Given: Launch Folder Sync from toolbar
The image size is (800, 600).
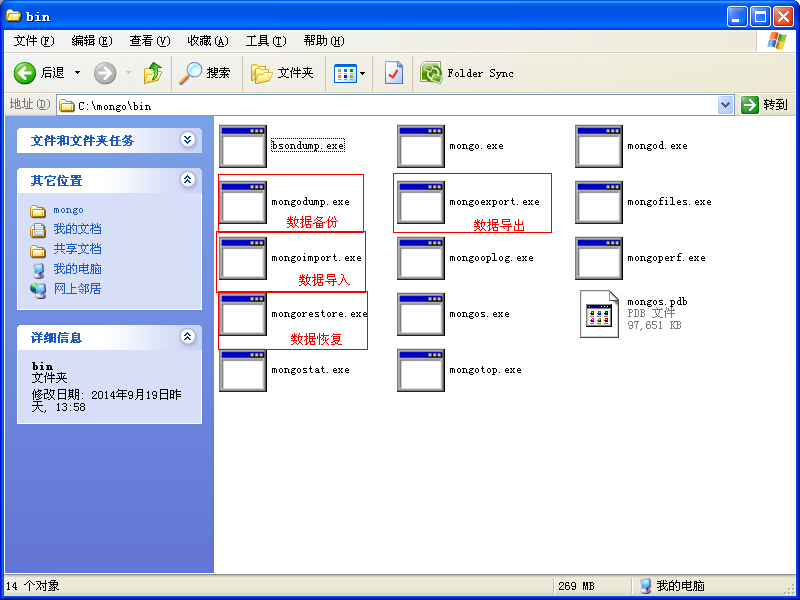Looking at the screenshot, I should pos(466,73).
